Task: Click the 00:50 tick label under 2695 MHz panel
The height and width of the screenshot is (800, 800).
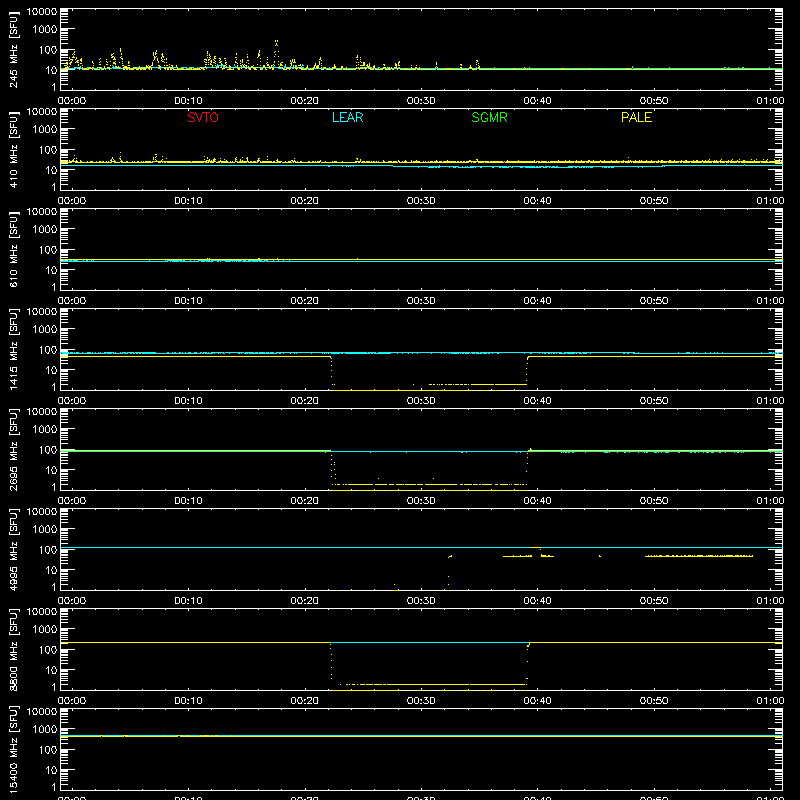Action: 654,501
